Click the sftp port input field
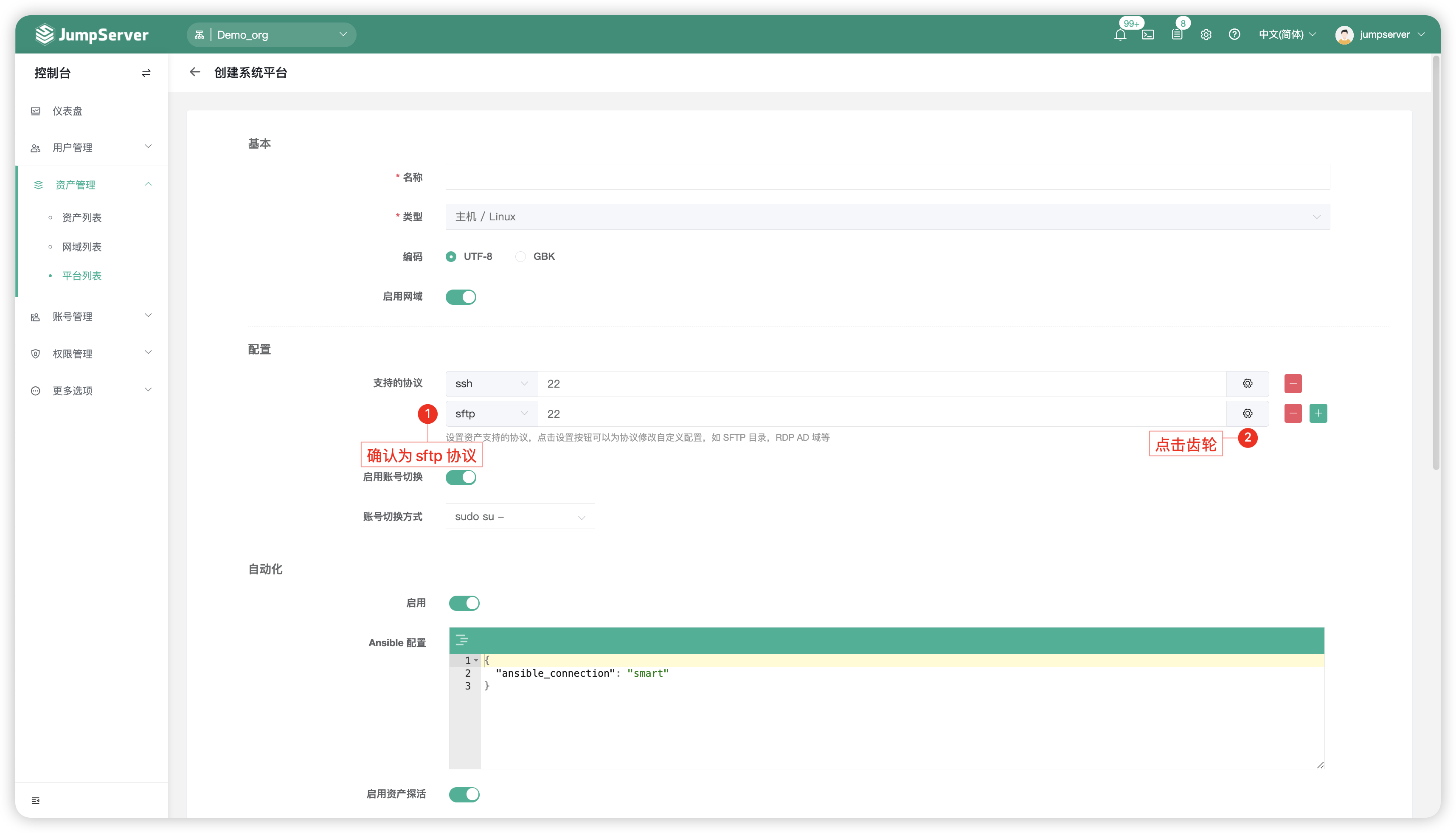This screenshot has height=833, width=1456. [x=882, y=414]
